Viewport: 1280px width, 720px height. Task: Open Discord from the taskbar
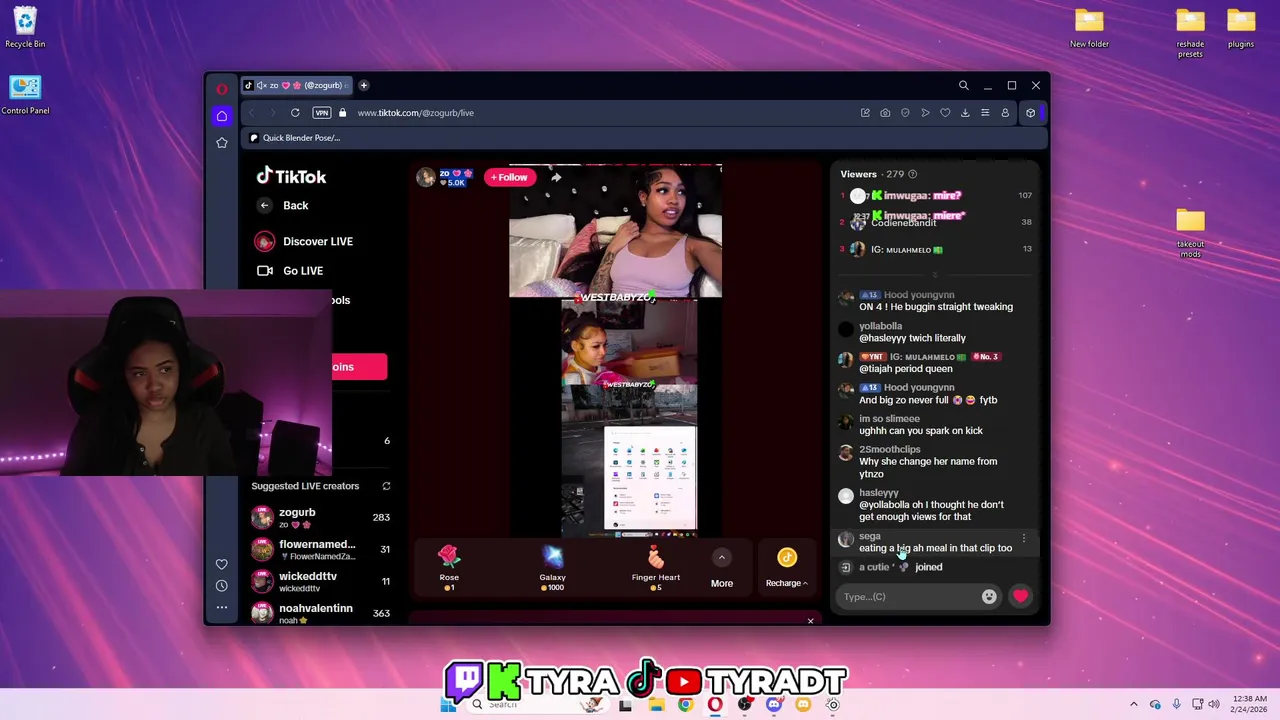(x=773, y=705)
